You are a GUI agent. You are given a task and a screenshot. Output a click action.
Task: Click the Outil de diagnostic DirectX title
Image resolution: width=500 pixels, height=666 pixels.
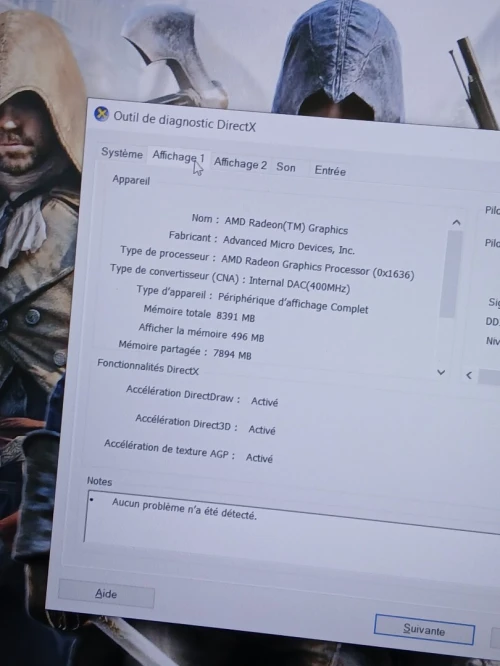[185, 121]
